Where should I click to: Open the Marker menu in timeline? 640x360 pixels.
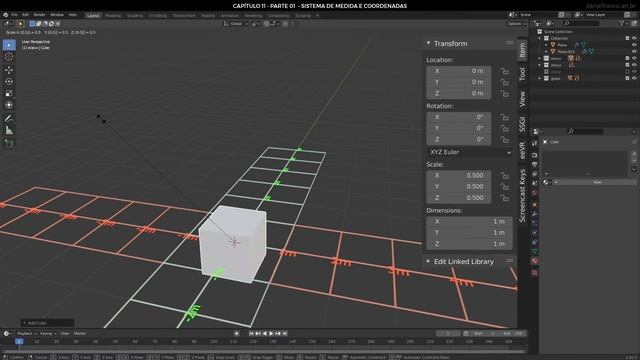(x=80, y=333)
